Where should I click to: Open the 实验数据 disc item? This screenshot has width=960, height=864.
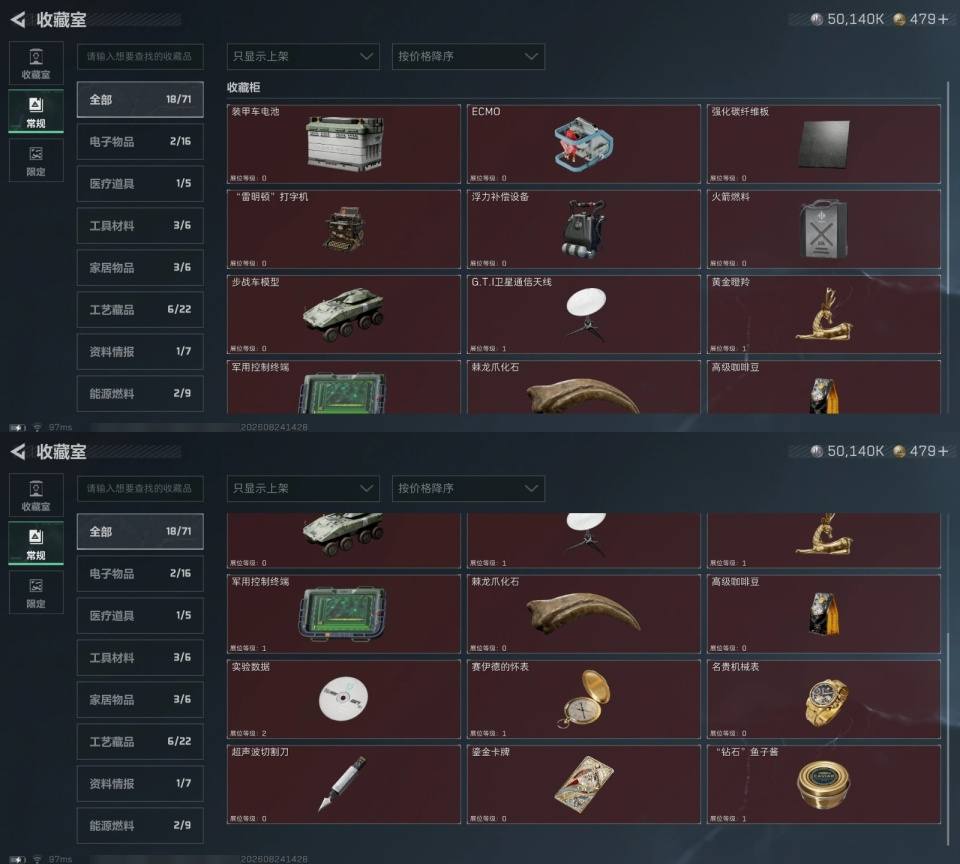pos(343,699)
